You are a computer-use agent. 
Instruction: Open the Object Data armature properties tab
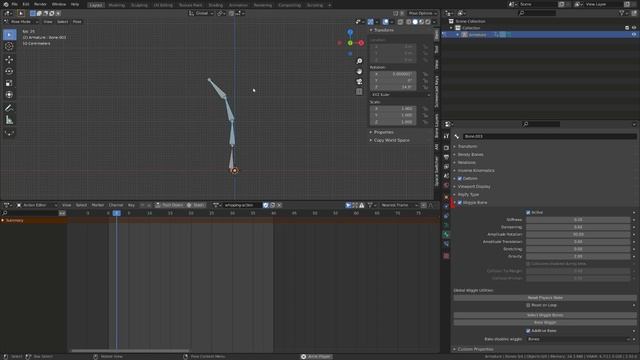tap(446, 225)
